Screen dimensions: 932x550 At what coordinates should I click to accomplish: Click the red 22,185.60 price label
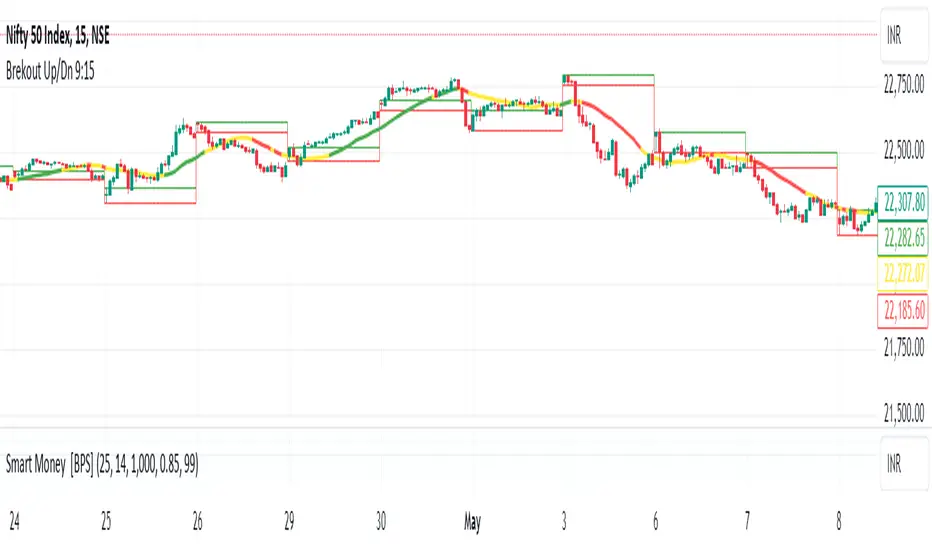coord(904,310)
